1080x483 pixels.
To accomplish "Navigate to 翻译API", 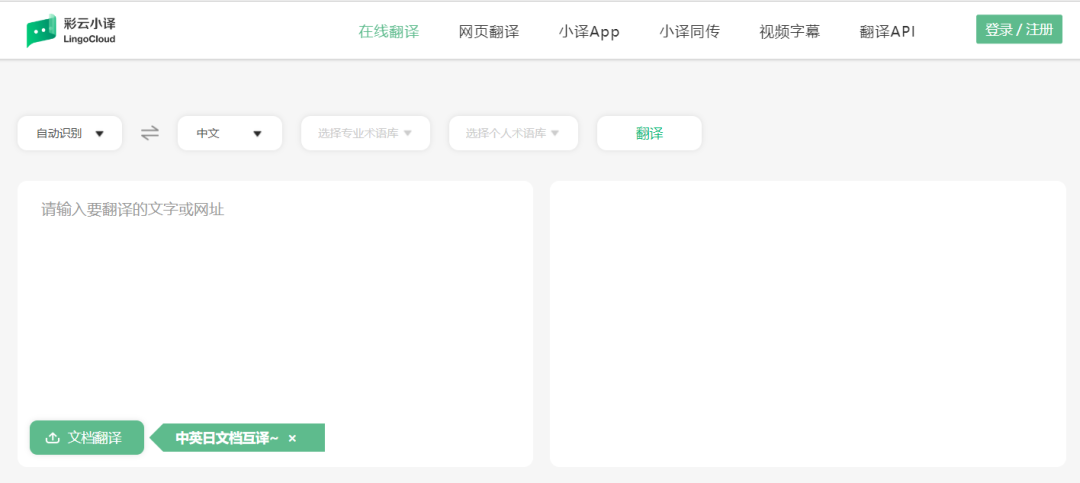I will 887,31.
